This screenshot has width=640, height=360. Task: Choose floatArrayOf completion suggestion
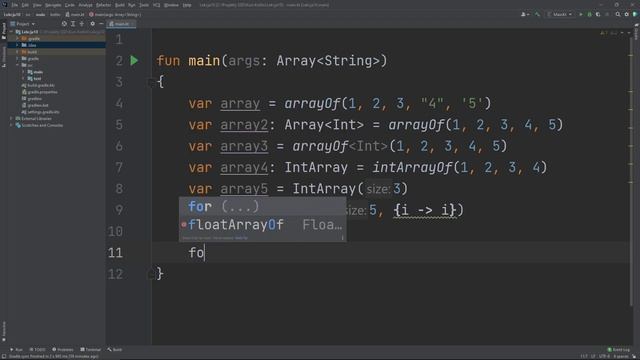point(262,224)
